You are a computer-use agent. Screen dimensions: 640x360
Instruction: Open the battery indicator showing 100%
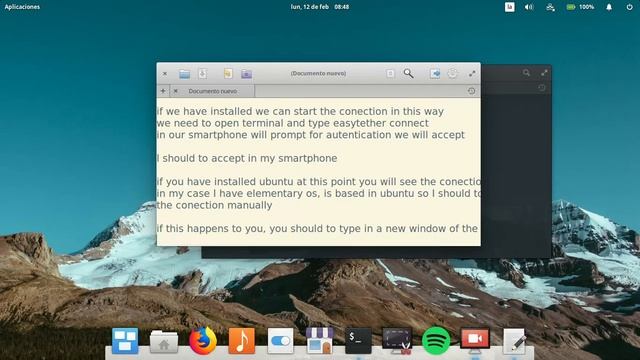click(x=580, y=7)
